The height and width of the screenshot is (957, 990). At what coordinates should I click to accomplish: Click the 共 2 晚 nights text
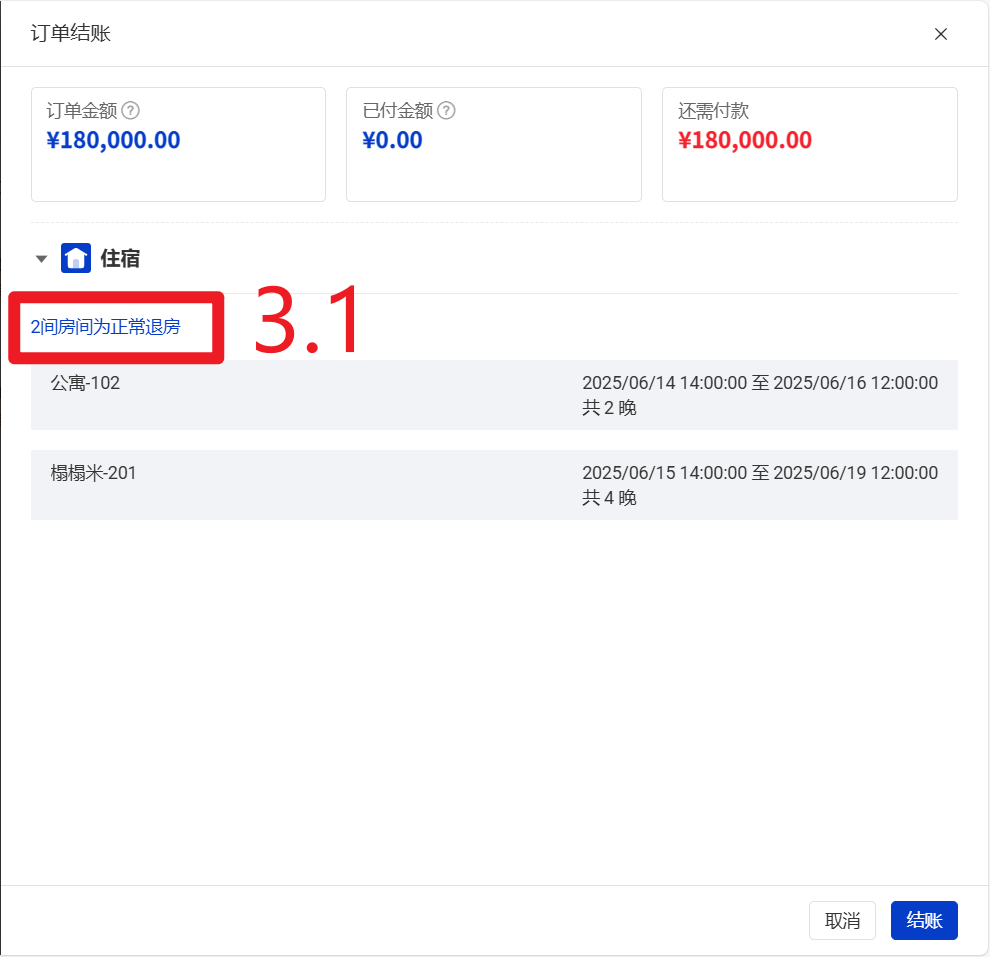click(609, 408)
